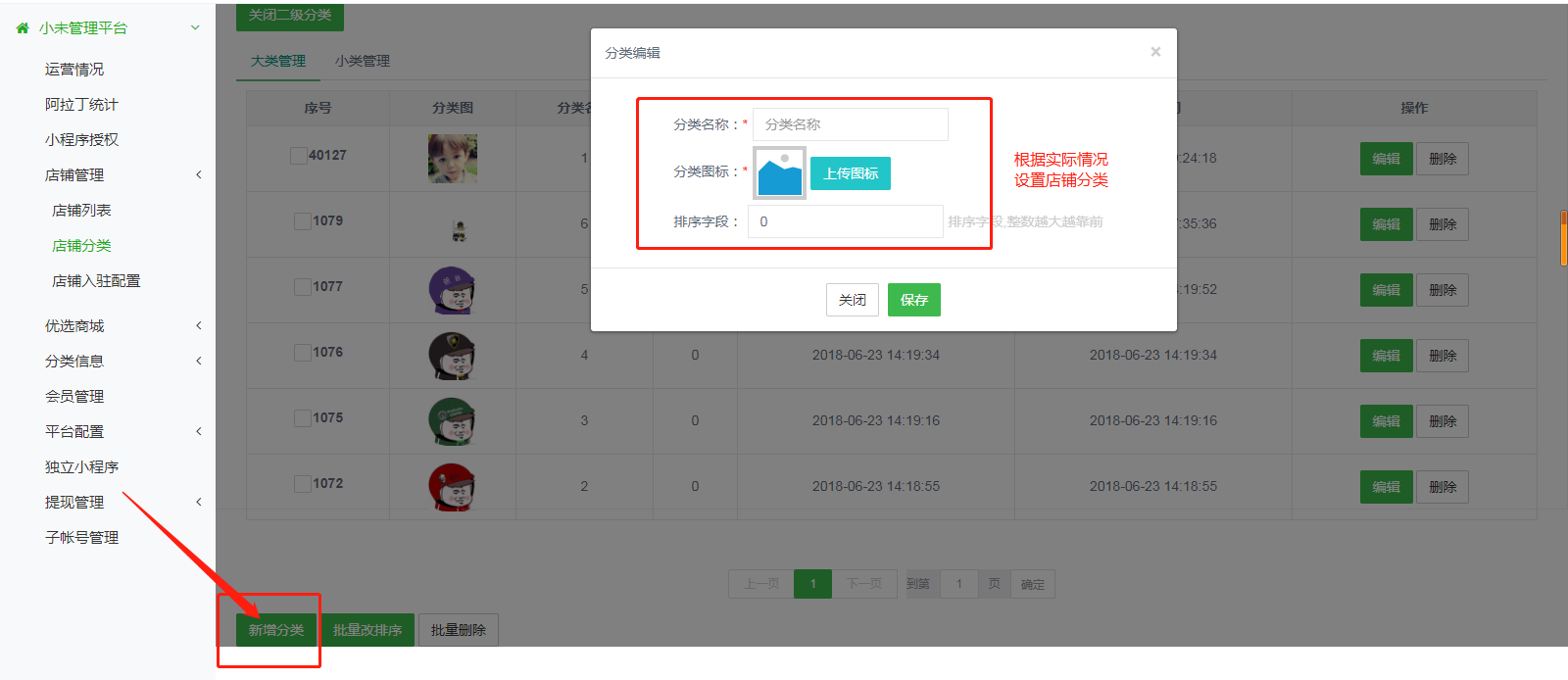The width and height of the screenshot is (1568, 680).
Task: Click the image placeholder icon for 分类图标
Action: click(779, 173)
